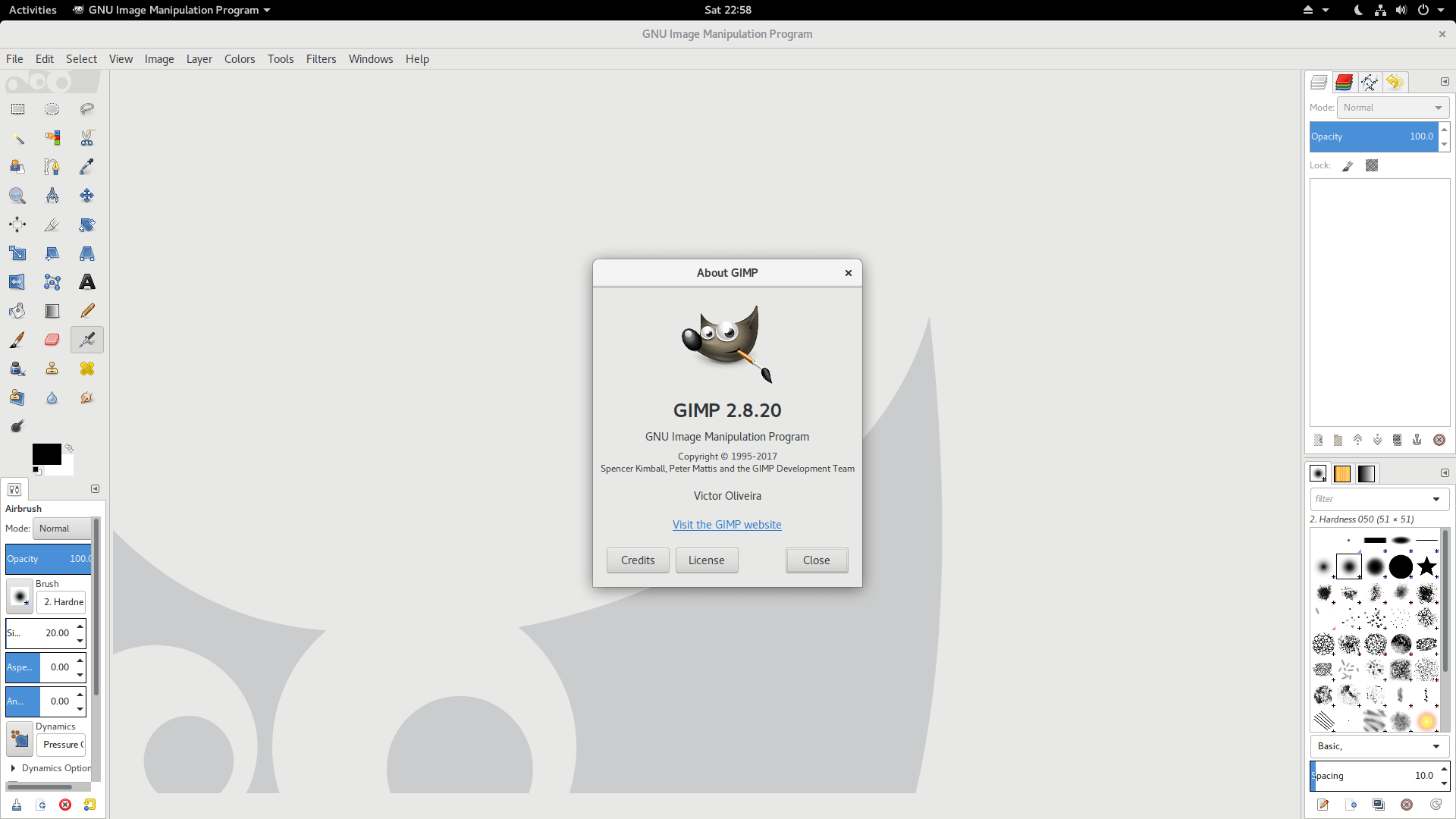The image size is (1456, 819).
Task: Click the Credits button
Action: point(638,560)
